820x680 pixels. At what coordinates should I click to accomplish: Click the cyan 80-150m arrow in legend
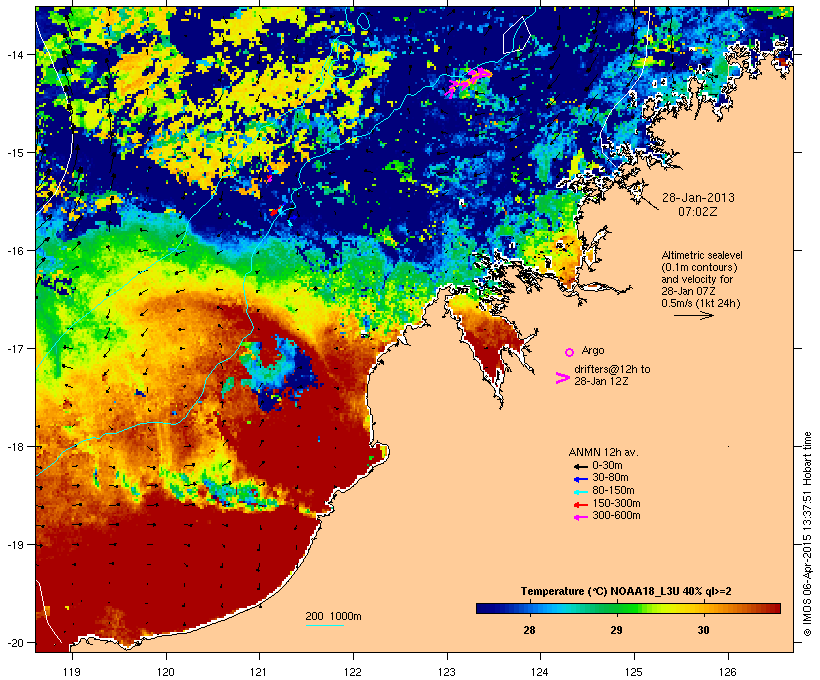pyautogui.click(x=580, y=492)
